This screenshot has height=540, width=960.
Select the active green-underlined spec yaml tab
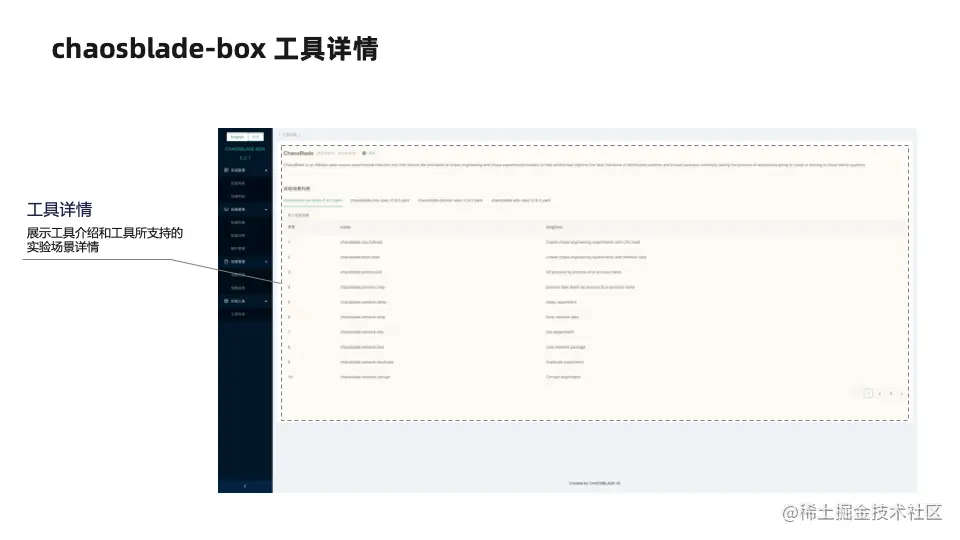(x=312, y=200)
